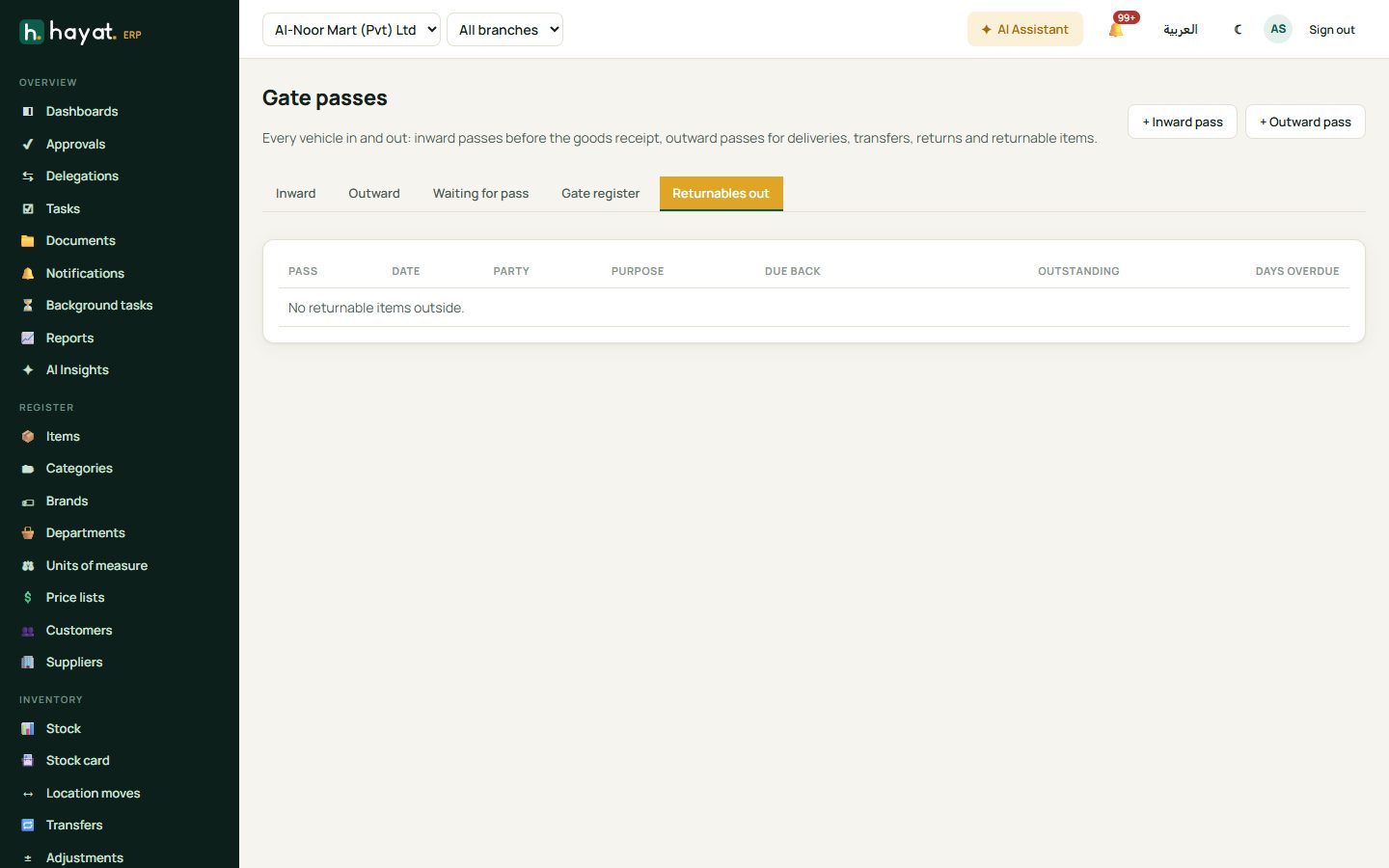
Task: Create a new Inward pass
Action: [x=1183, y=122]
